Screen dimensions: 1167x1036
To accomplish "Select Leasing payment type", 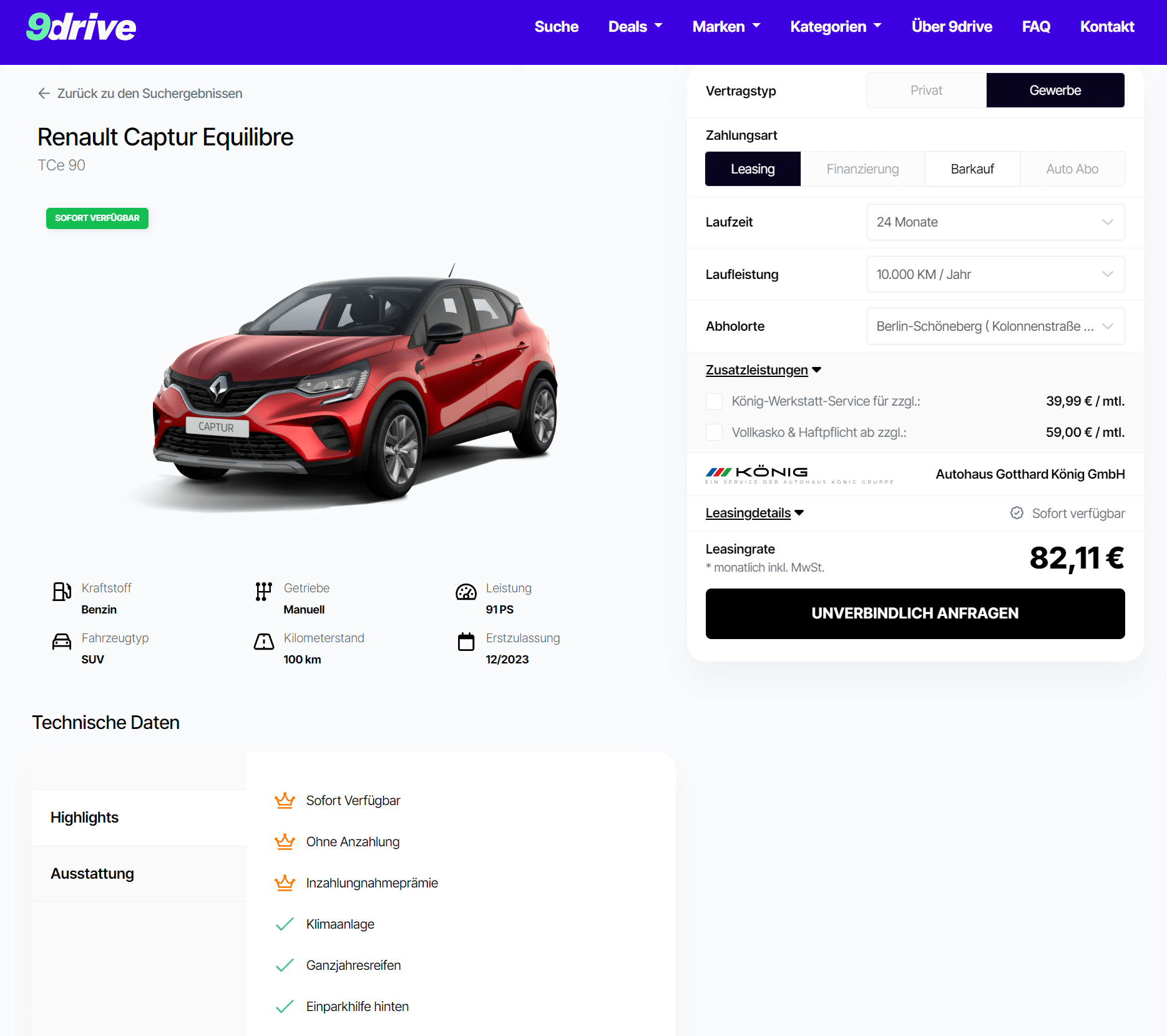I will 753,169.
